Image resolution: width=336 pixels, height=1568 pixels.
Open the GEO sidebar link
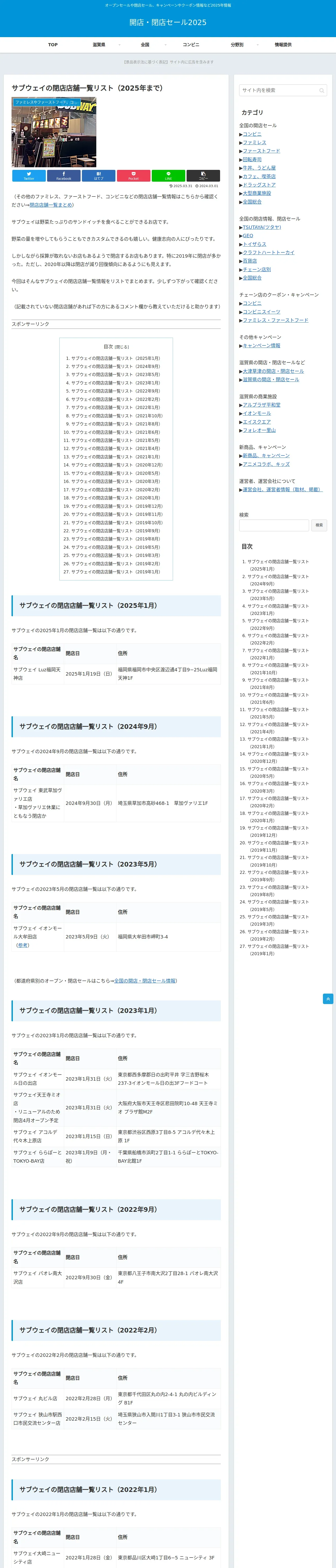pos(248,235)
